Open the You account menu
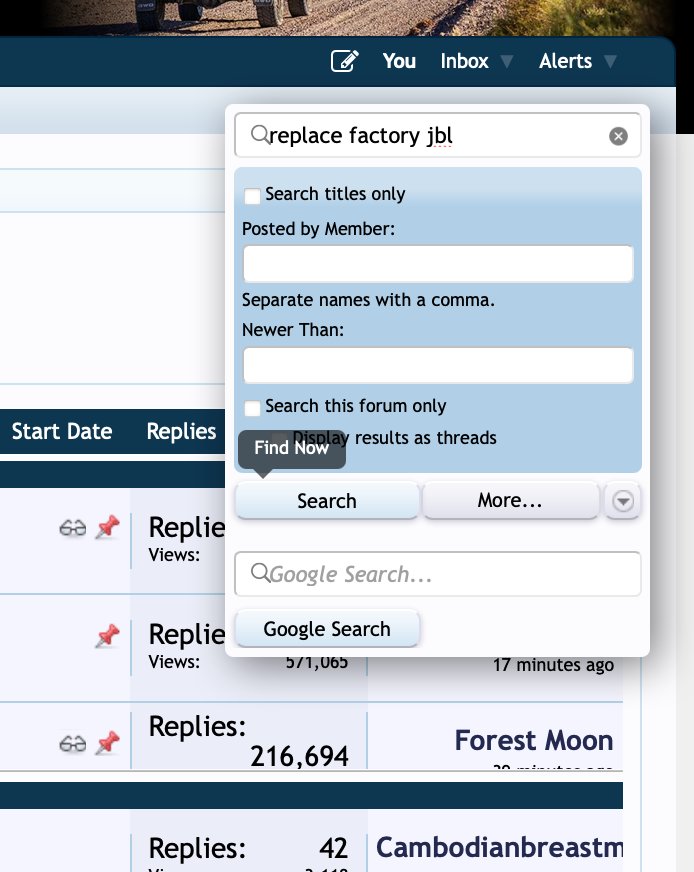 pyautogui.click(x=399, y=61)
